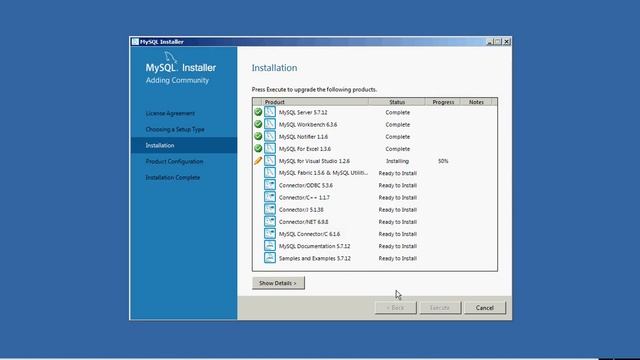
Task: Click the MySQL dolphin logo in sidebar
Action: pos(170,57)
